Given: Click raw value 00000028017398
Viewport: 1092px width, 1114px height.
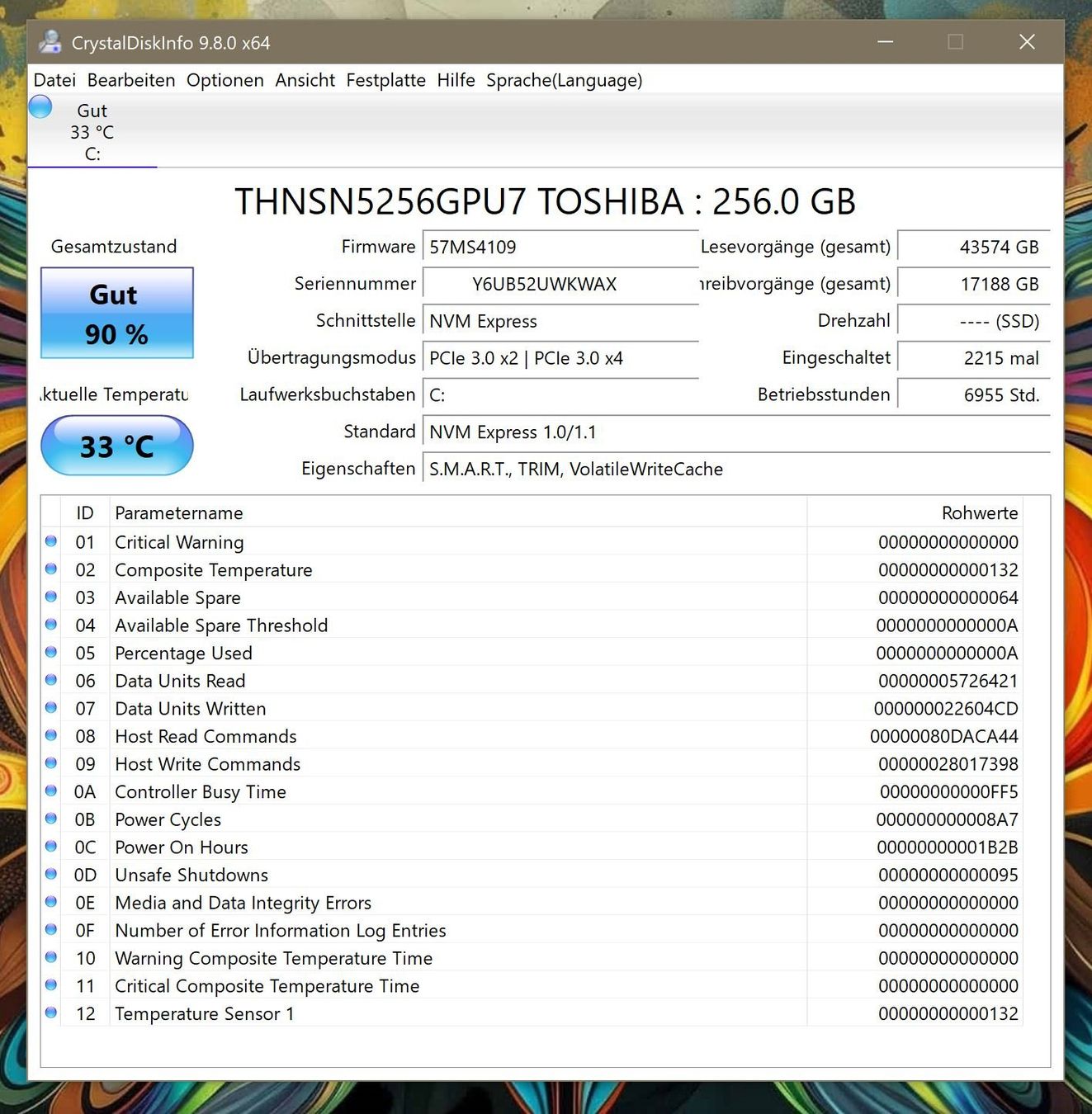Looking at the screenshot, I should 948,764.
